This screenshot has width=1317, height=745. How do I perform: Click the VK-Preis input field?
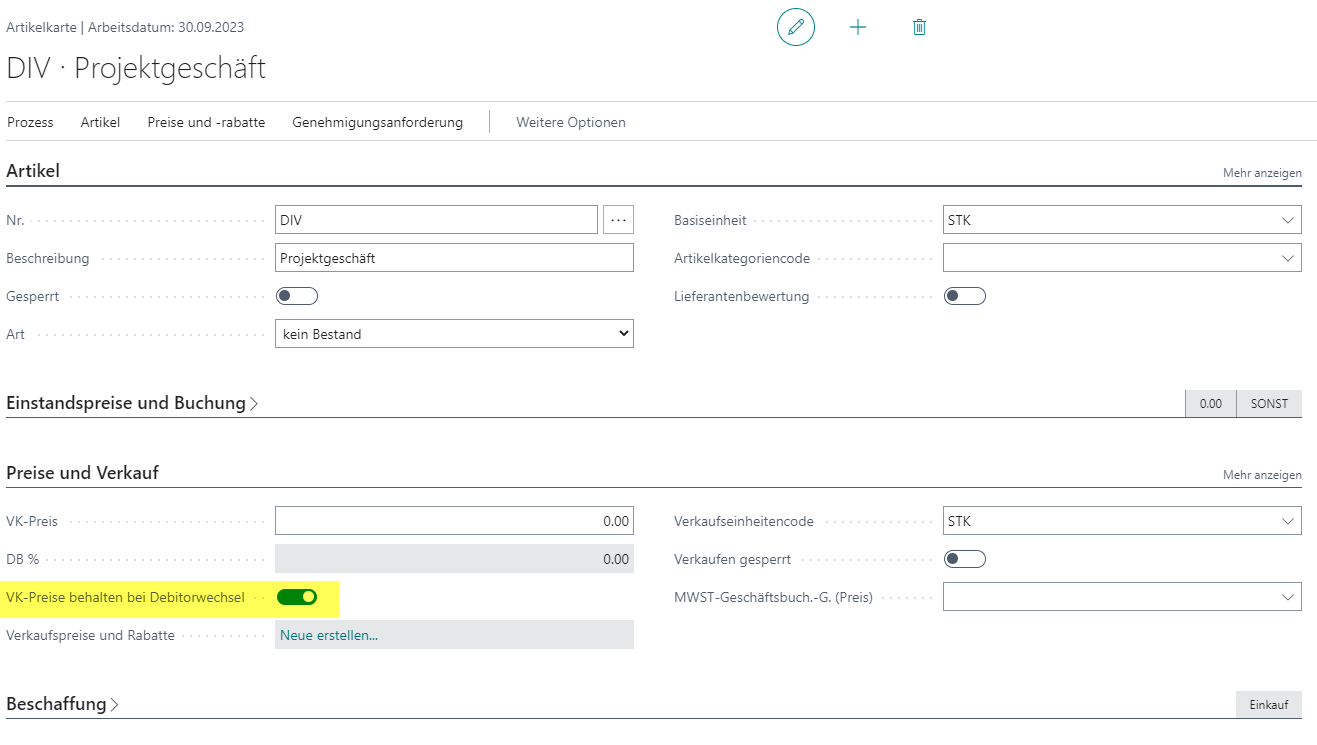click(454, 521)
